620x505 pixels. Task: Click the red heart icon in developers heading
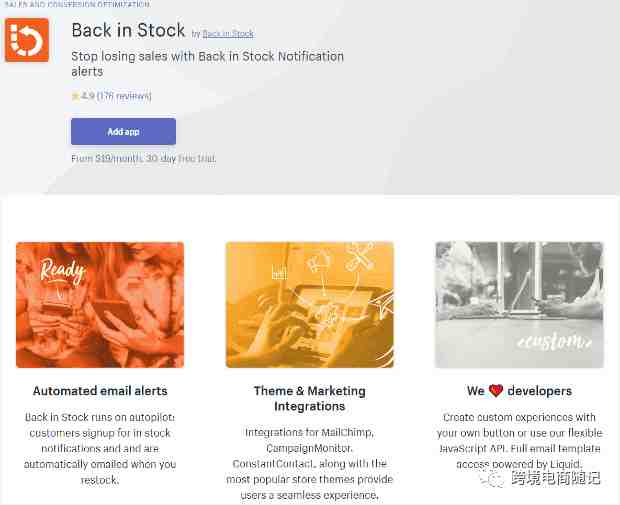click(495, 391)
